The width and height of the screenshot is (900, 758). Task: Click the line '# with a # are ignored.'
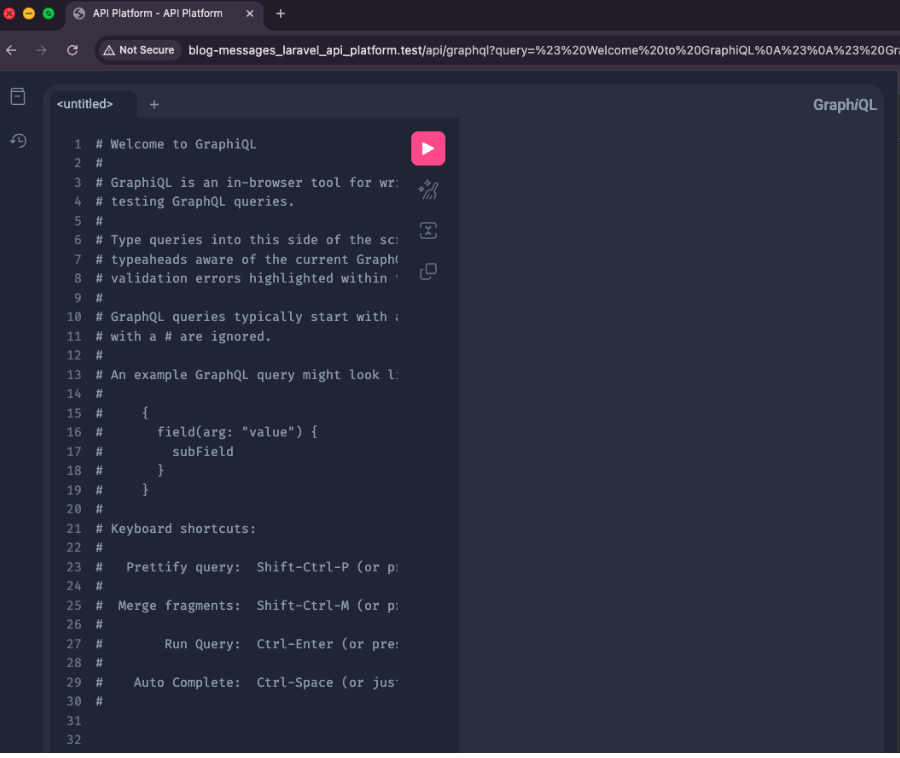(183, 336)
